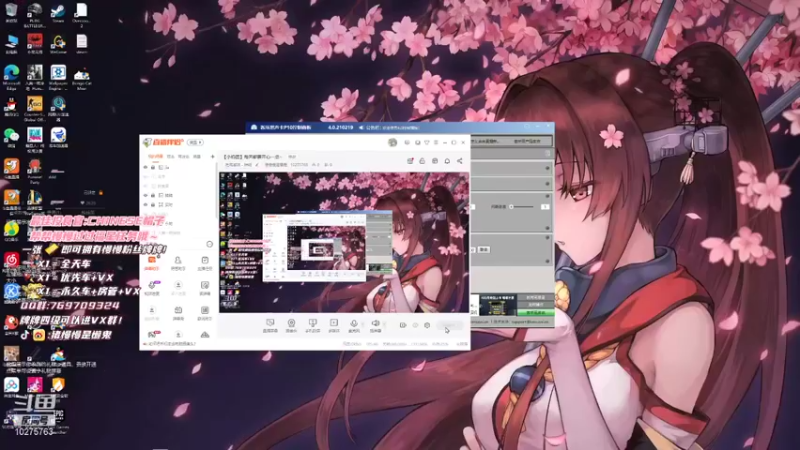Image resolution: width=800 pixels, height=450 pixels.
Task: Click the microphone icon in the streaming toolbar
Action: click(x=354, y=323)
